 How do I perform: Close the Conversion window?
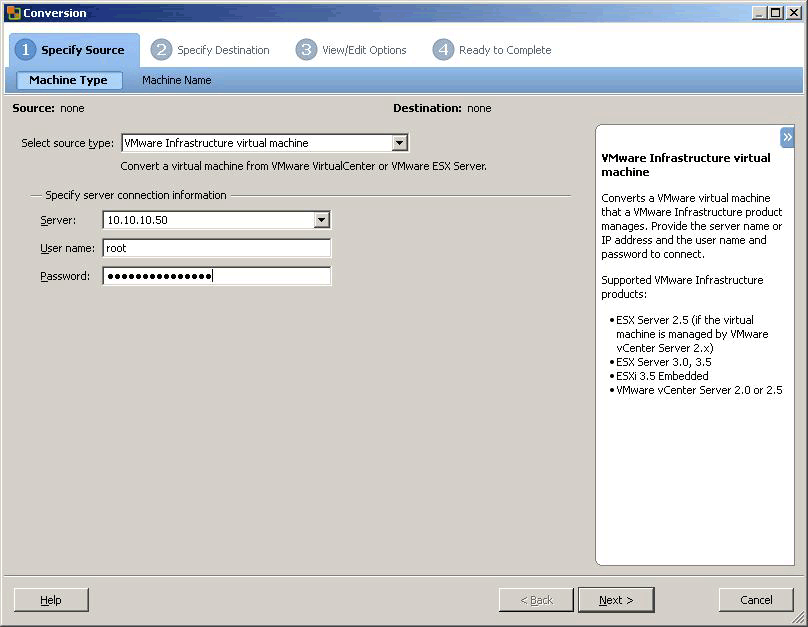click(x=794, y=13)
